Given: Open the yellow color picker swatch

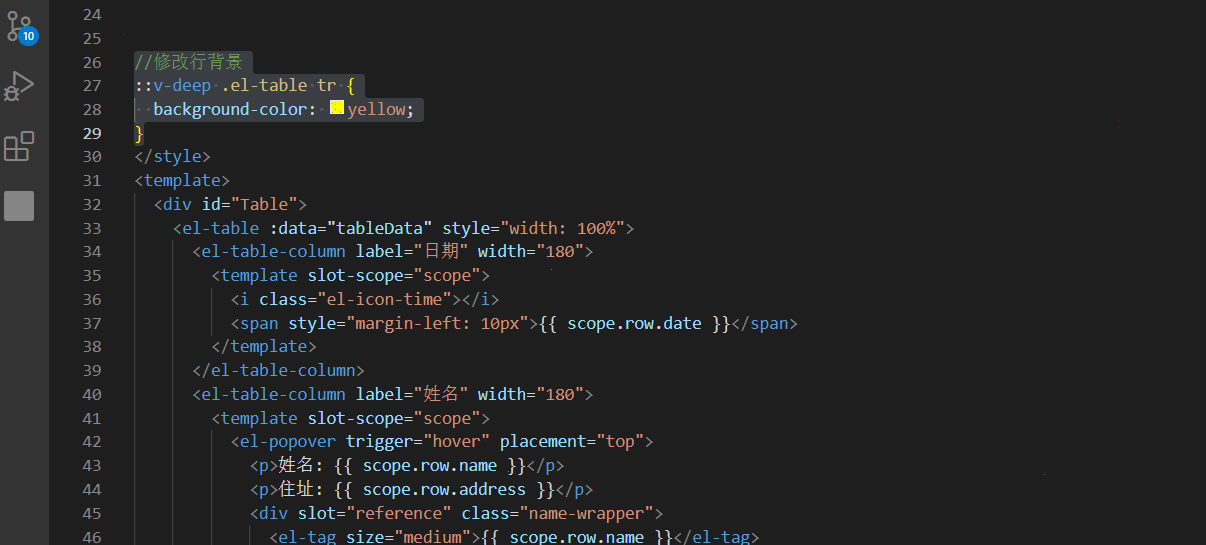Looking at the screenshot, I should (x=337, y=109).
